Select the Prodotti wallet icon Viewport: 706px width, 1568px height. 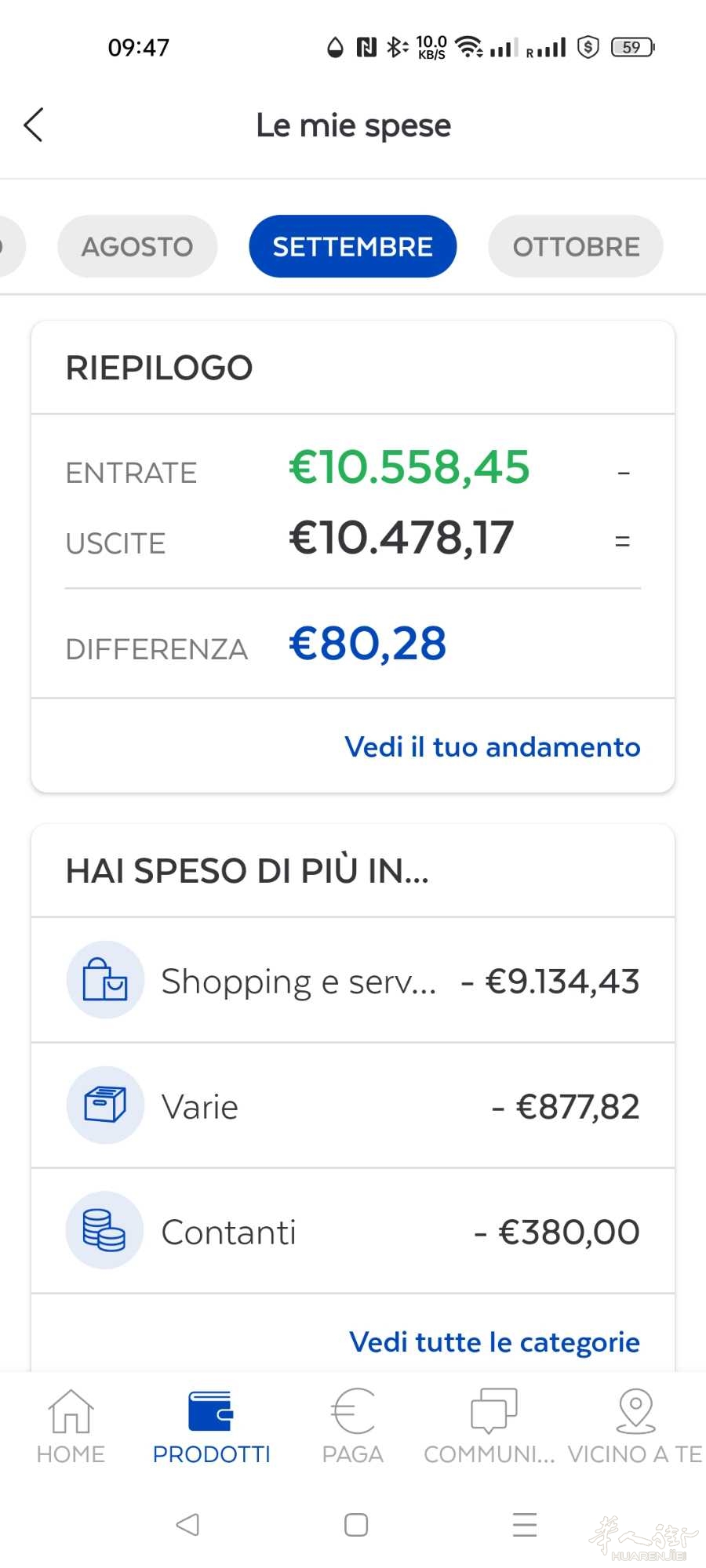(211, 1411)
